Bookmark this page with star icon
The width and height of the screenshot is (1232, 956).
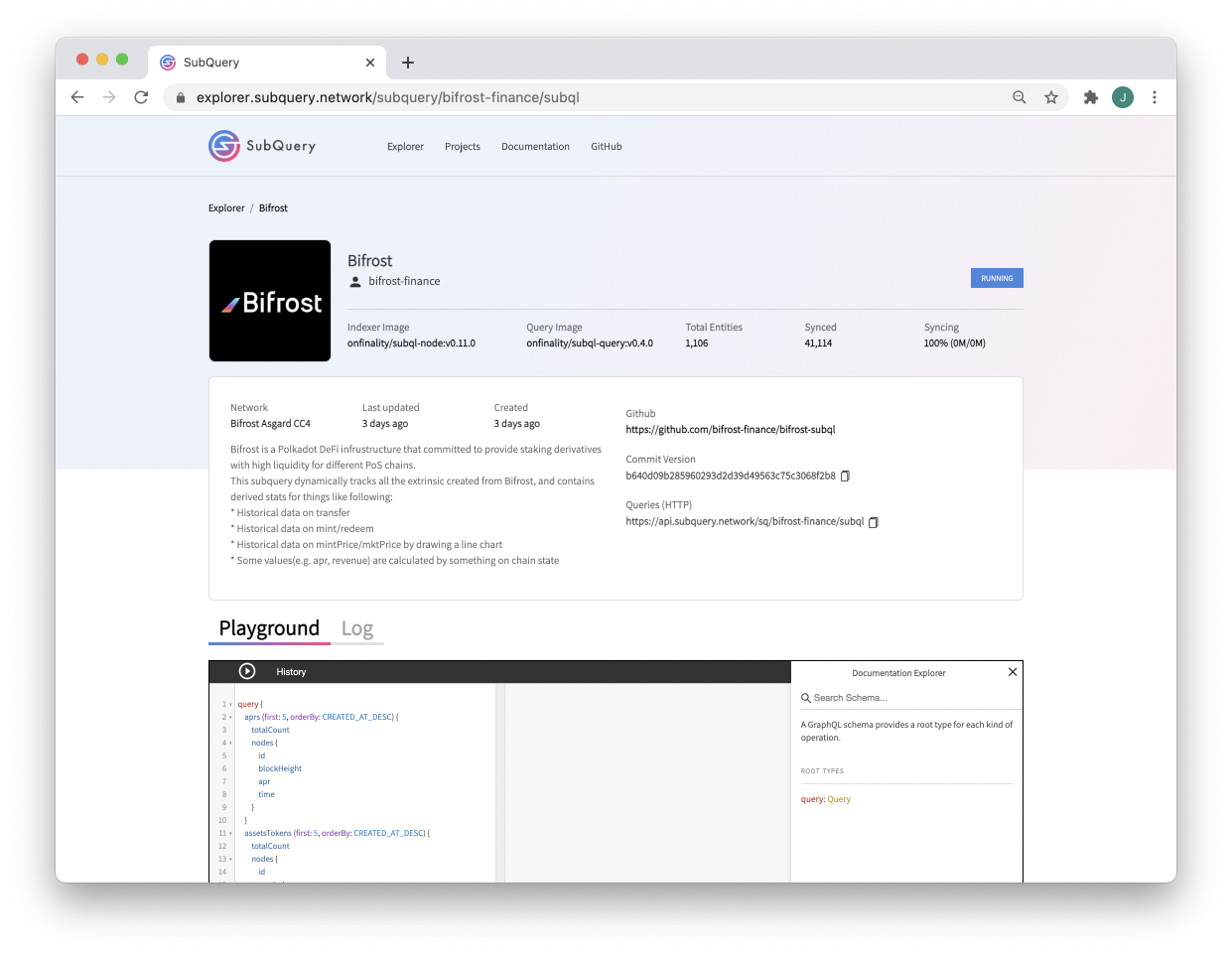coord(1051,97)
